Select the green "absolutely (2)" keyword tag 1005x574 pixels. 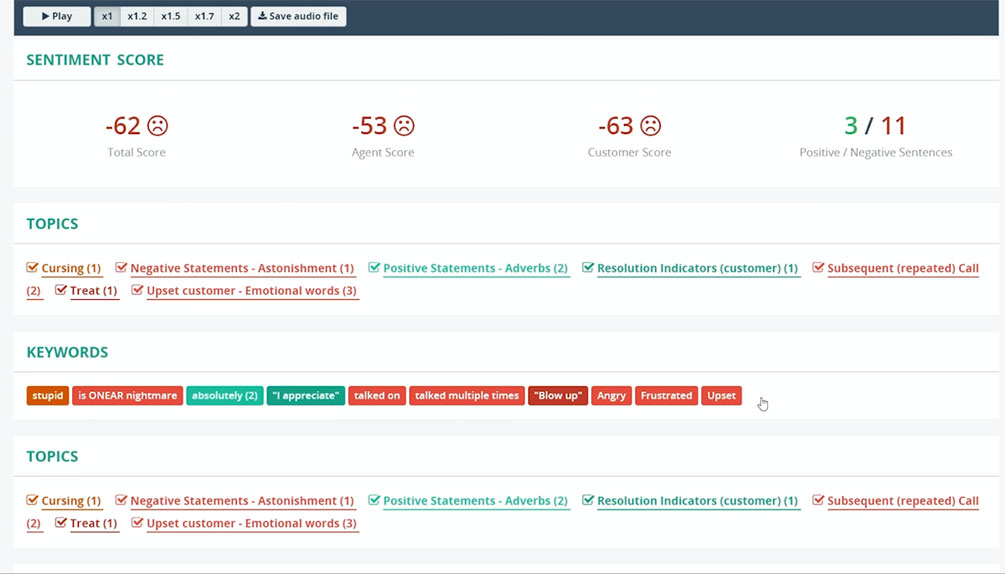224,396
